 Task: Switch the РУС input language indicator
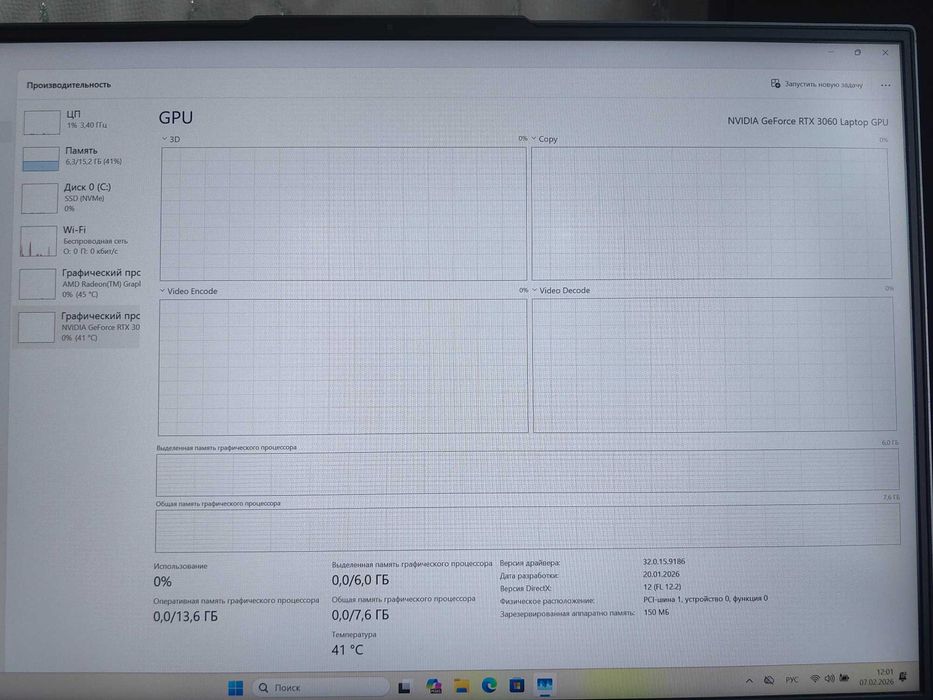[791, 680]
